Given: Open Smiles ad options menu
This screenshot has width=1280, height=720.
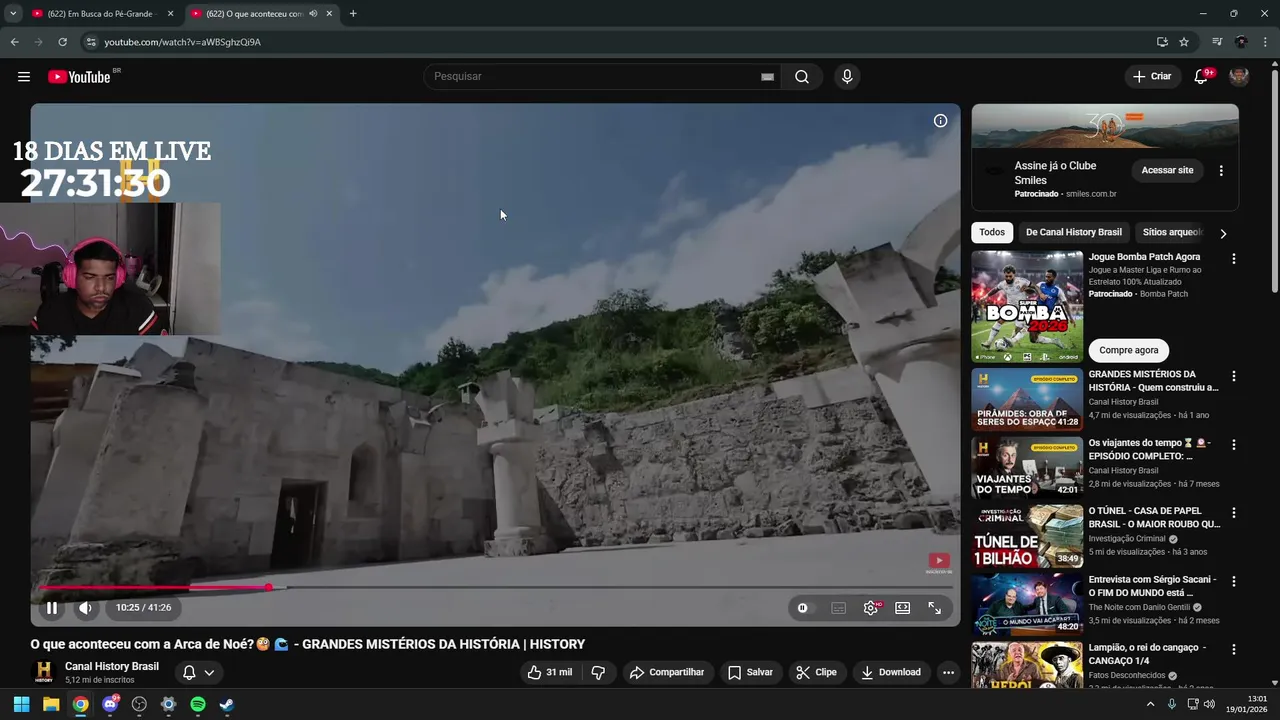Looking at the screenshot, I should pos(1221,171).
